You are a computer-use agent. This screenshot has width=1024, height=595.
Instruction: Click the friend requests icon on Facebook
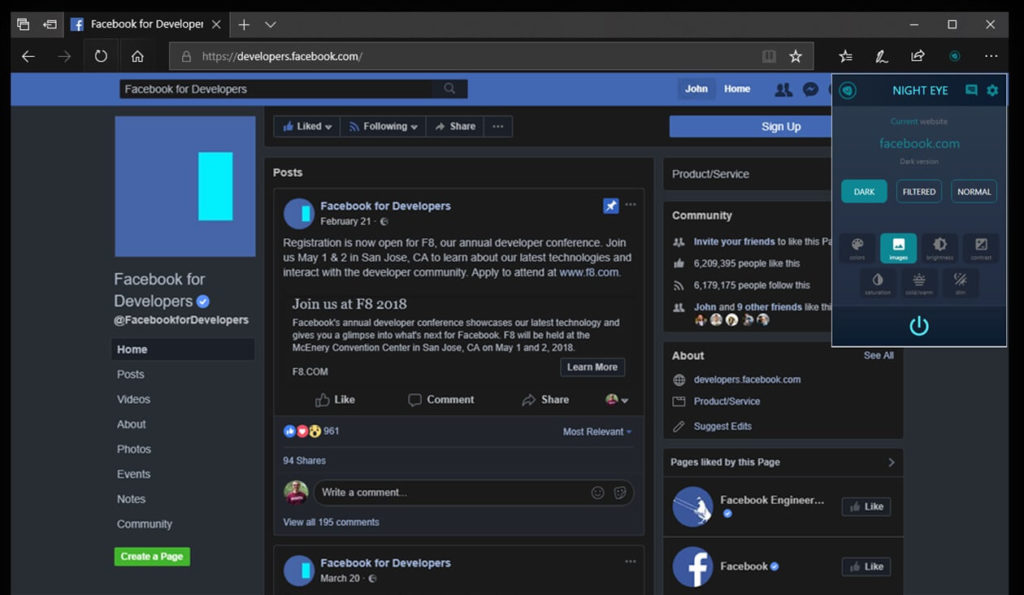[784, 89]
